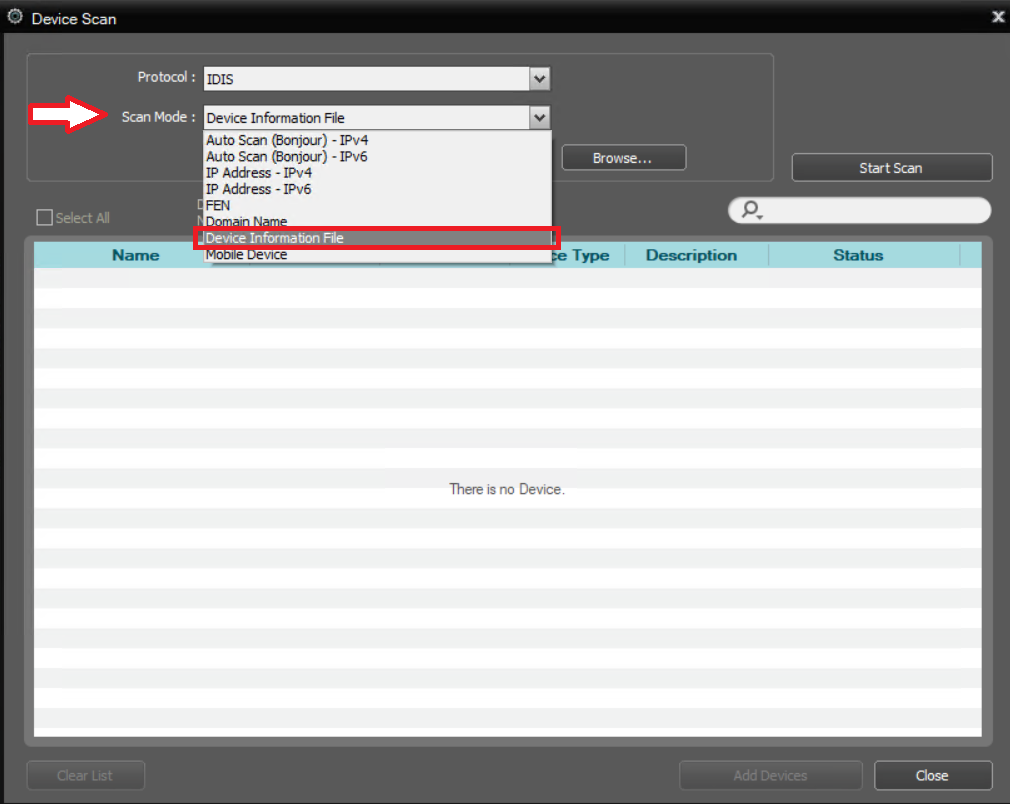Click the Protocol IDIS combo box
Viewport: 1010px width, 804px height.
click(x=377, y=79)
